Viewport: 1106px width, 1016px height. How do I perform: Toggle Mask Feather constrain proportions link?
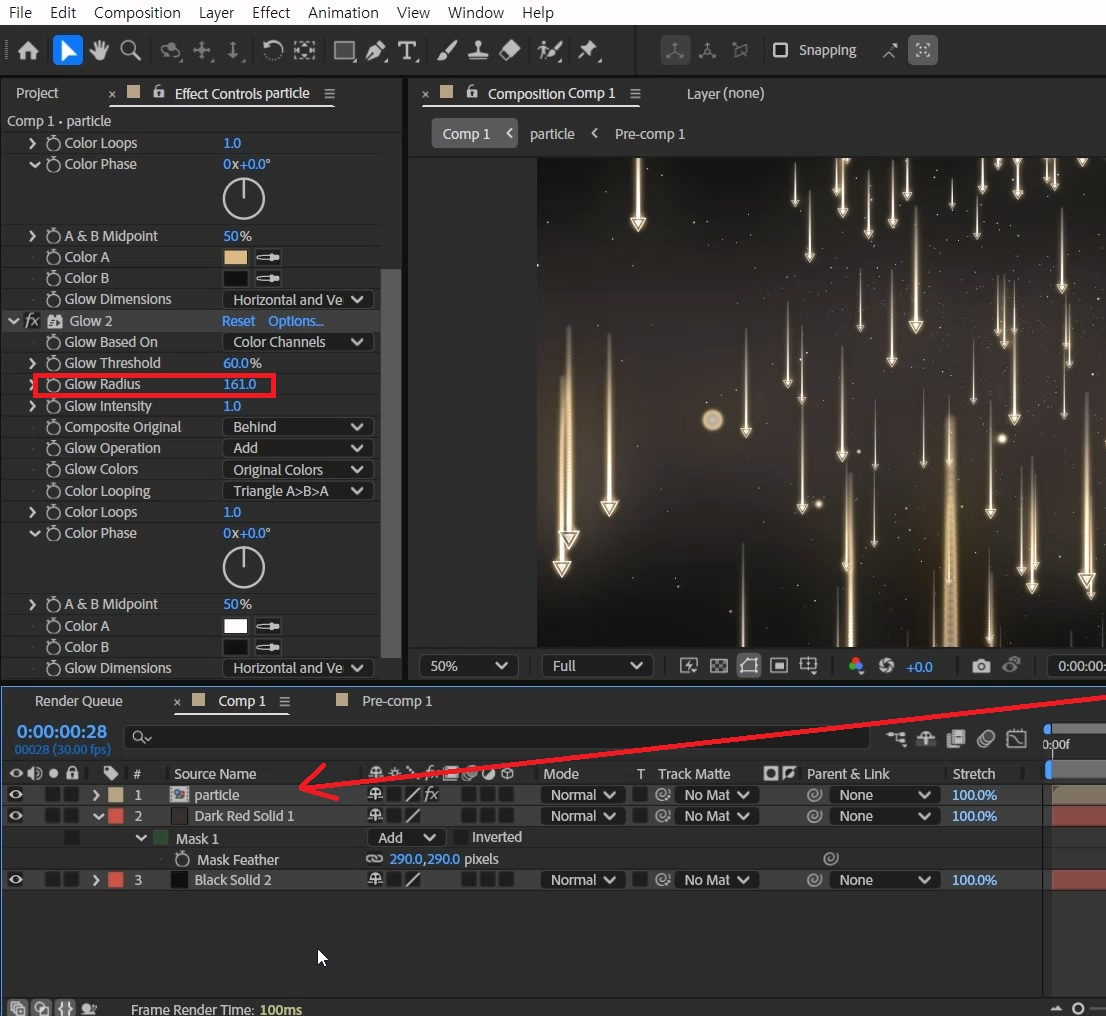click(x=374, y=859)
